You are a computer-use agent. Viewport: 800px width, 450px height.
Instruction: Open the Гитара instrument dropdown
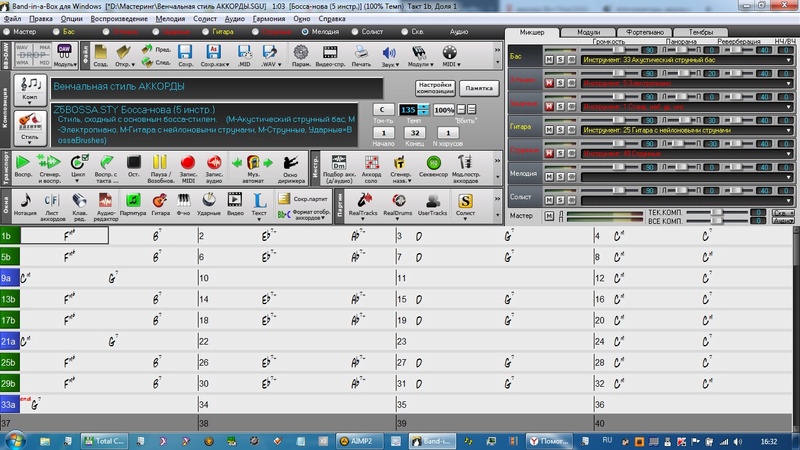[x=789, y=130]
